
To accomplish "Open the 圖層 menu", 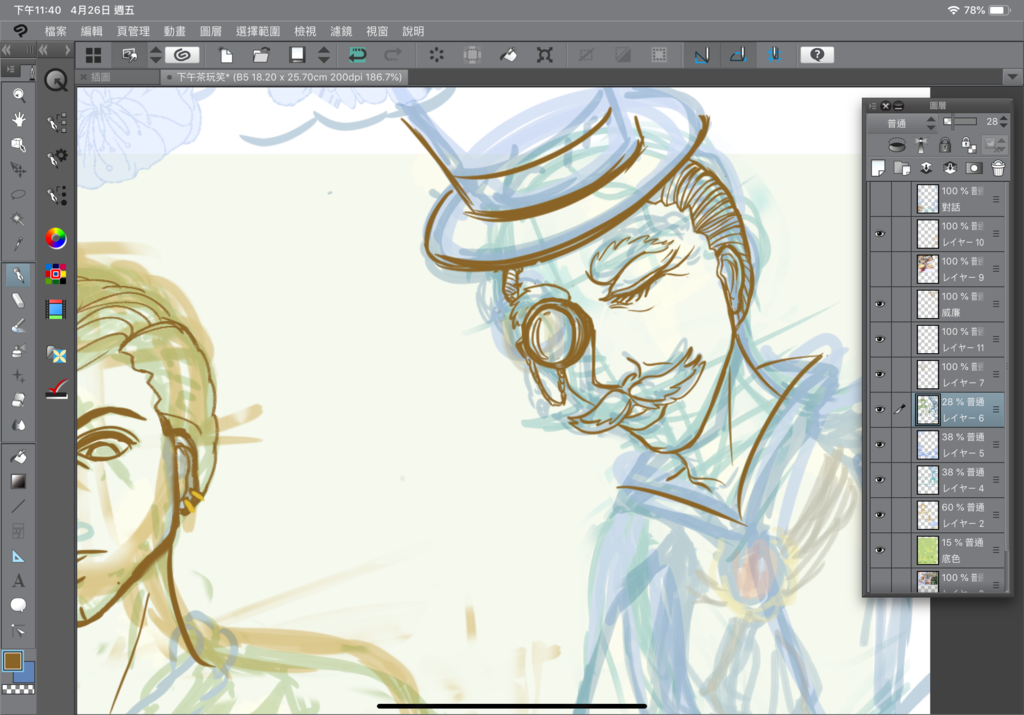I will tap(210, 31).
